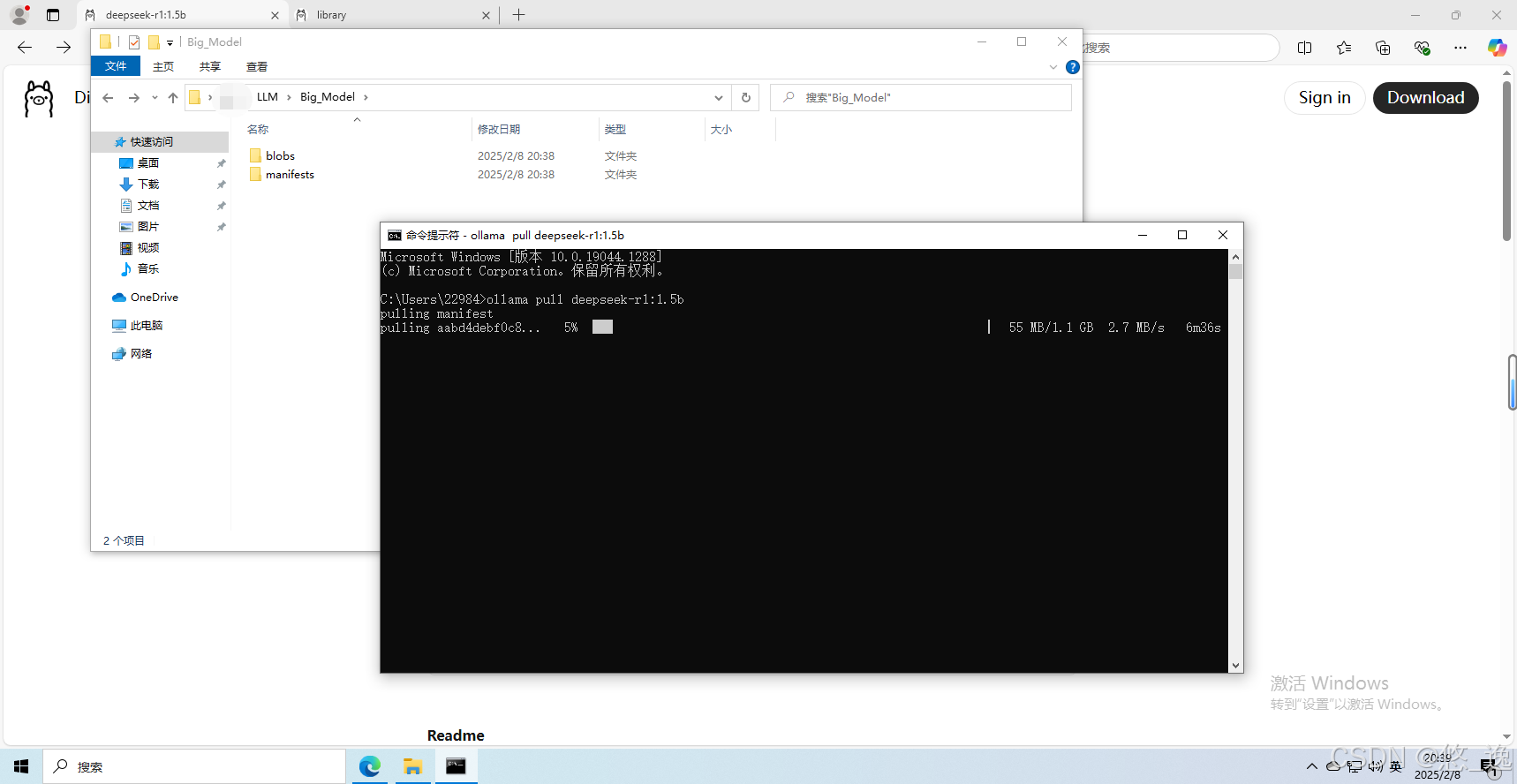Close the library browser tab
Image resolution: width=1517 pixels, height=784 pixels.
coord(486,15)
